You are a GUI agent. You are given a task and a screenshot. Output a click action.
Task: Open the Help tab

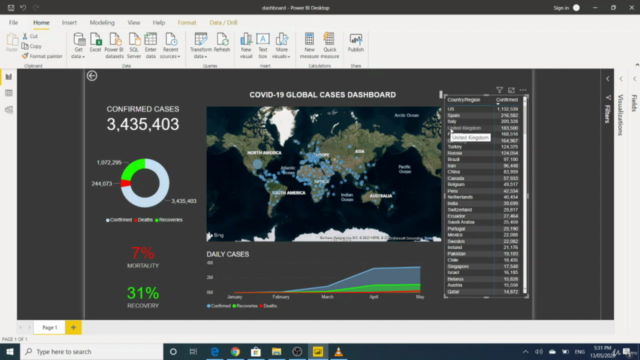pyautogui.click(x=159, y=22)
